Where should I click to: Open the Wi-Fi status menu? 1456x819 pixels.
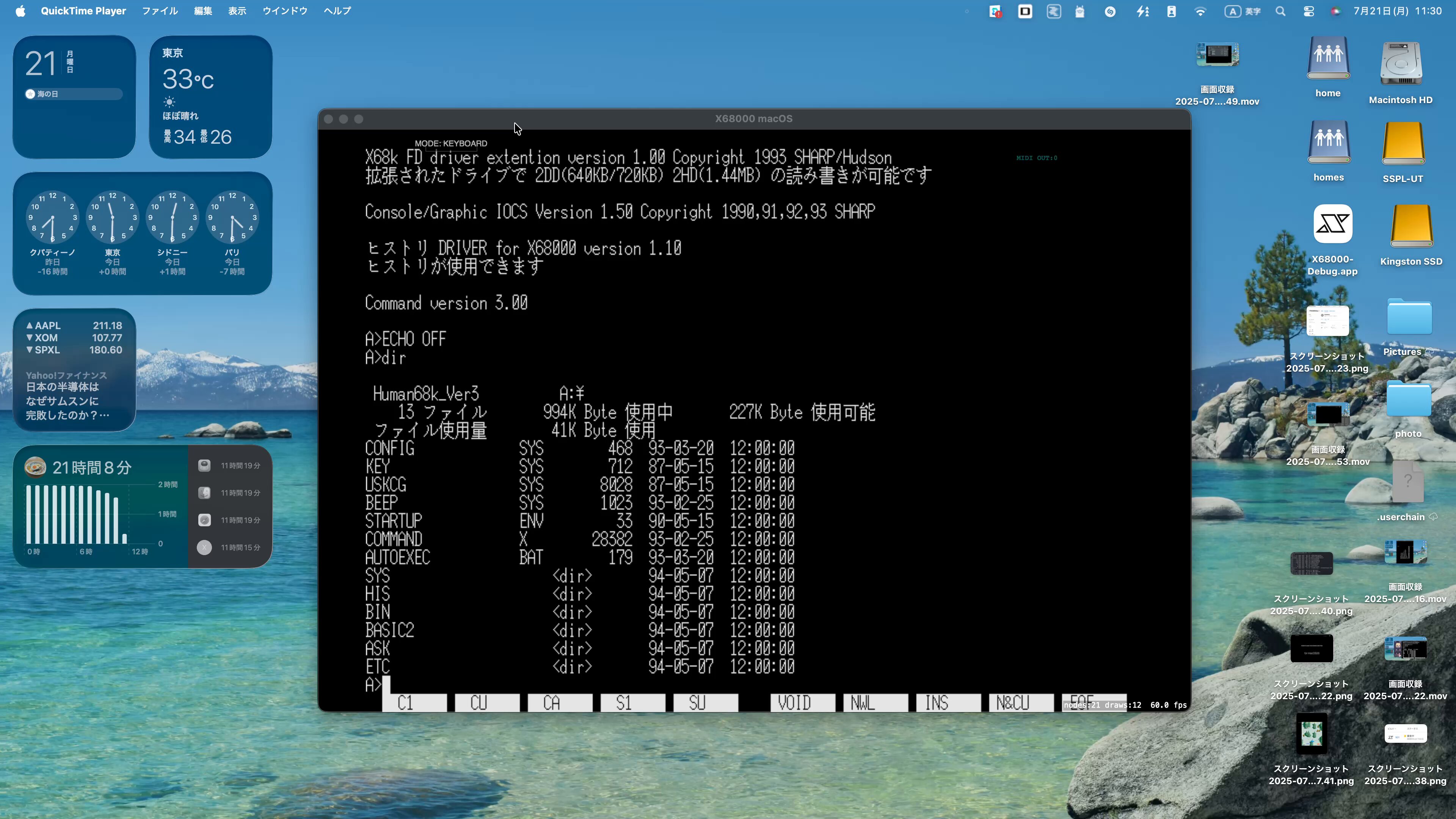1200,11
